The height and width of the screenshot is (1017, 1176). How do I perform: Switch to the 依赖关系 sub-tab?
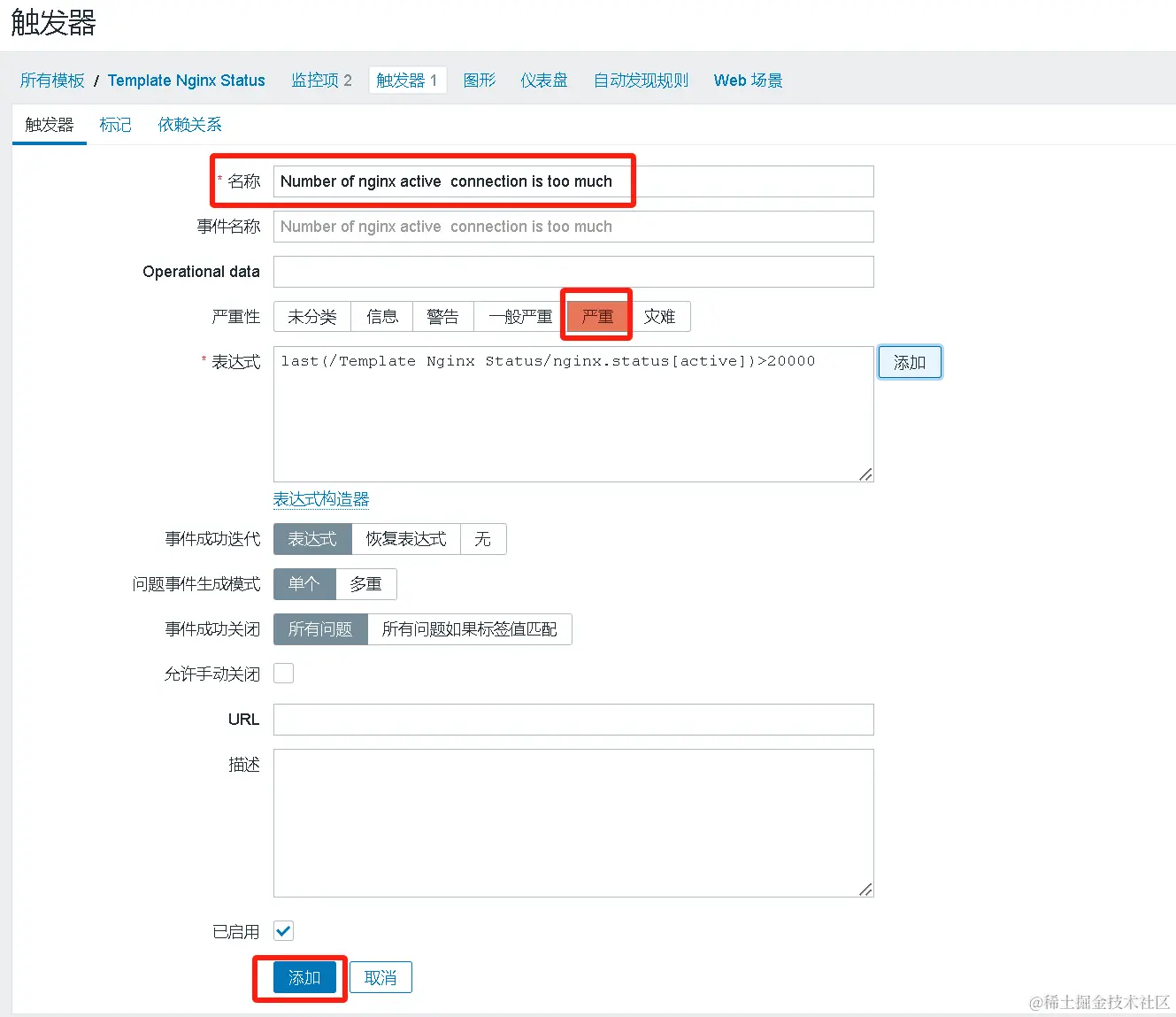point(190,125)
